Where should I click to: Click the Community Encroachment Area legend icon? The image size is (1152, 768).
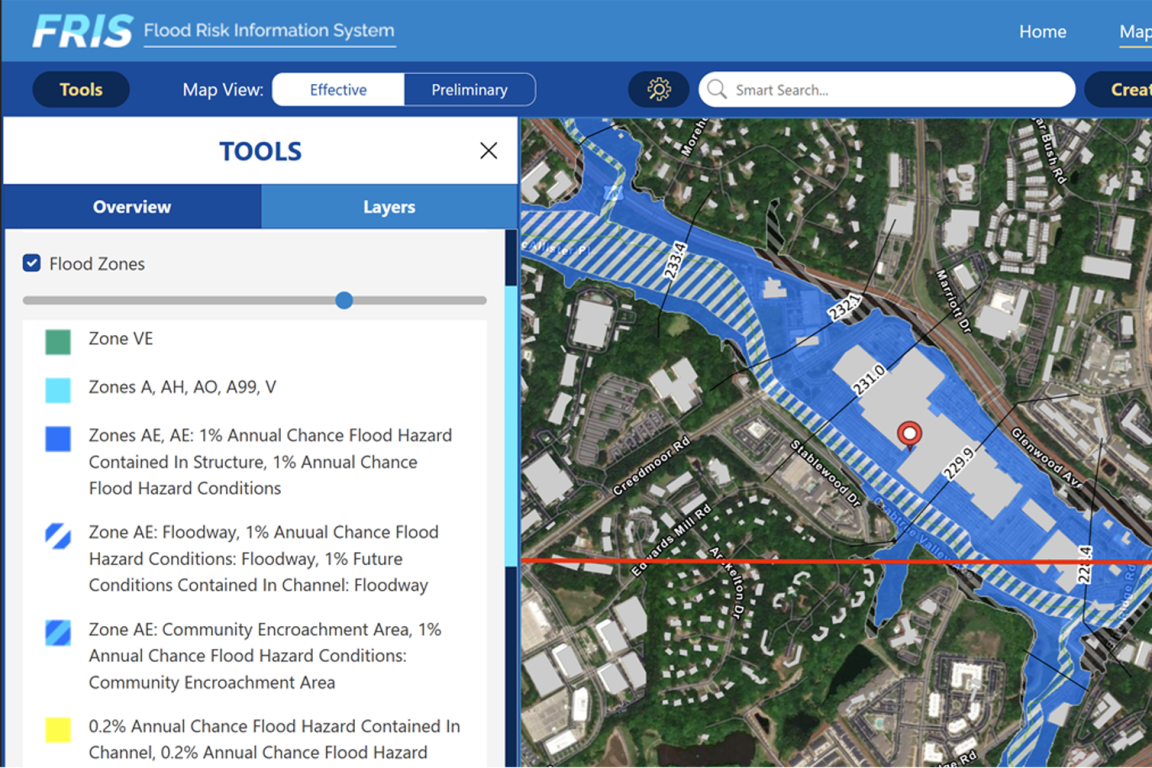point(58,632)
